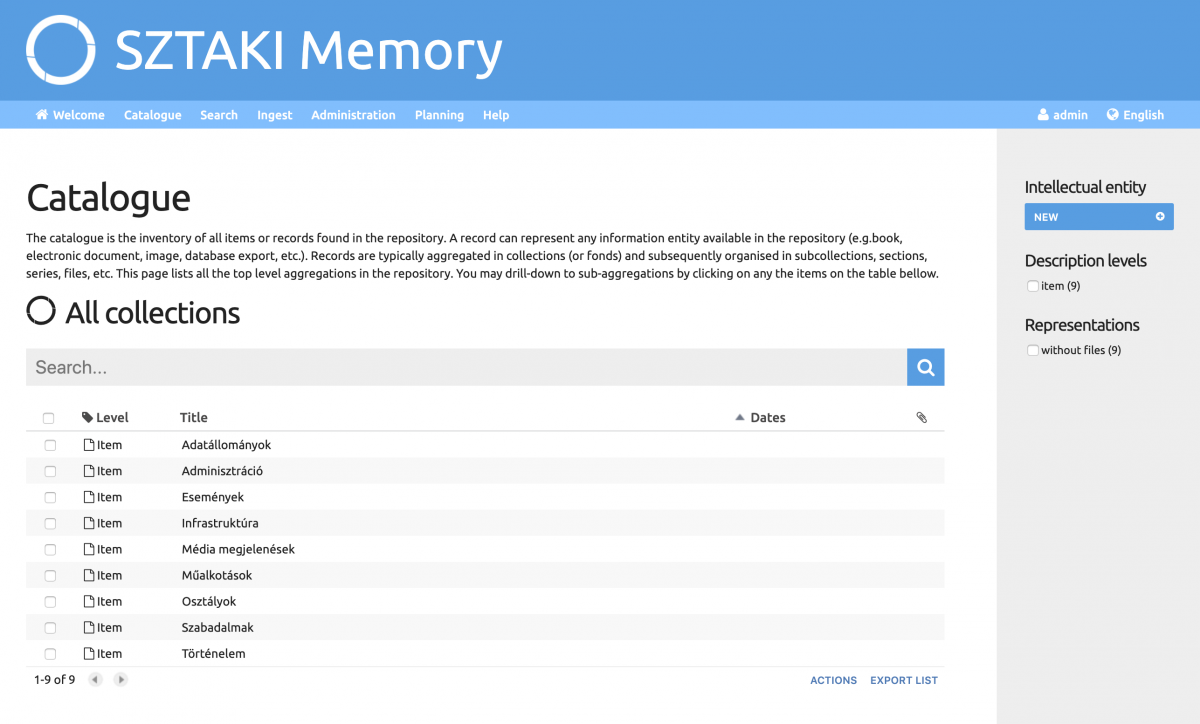The width and height of the screenshot is (1200, 724).
Task: Sort by the Title column header
Action: (194, 418)
